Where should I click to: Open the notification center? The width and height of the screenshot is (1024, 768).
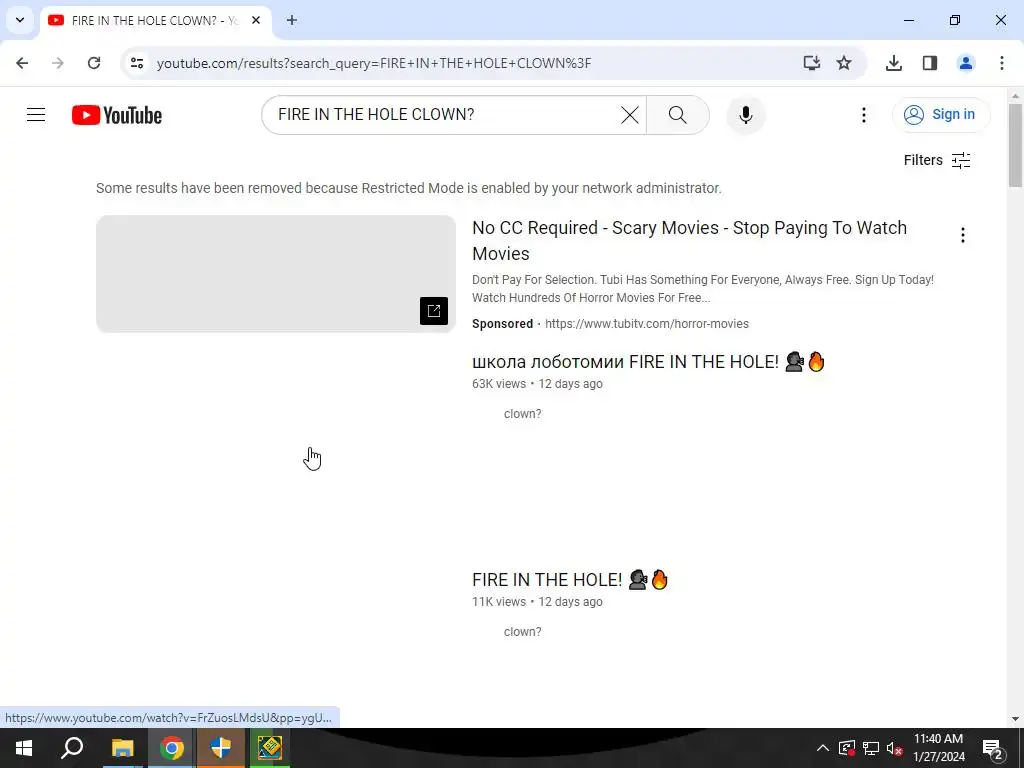pos(993,748)
